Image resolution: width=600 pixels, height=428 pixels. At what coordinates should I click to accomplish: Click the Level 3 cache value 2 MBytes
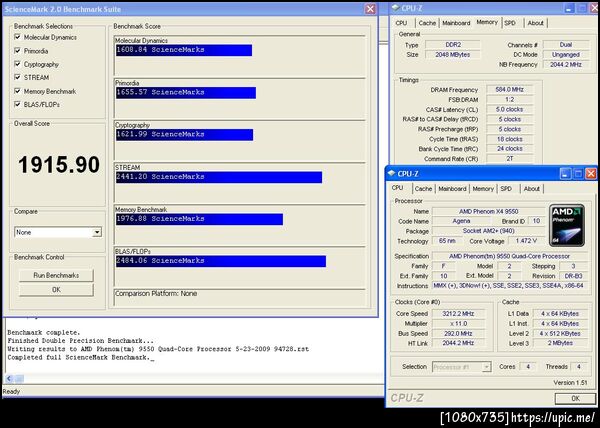pyautogui.click(x=560, y=343)
